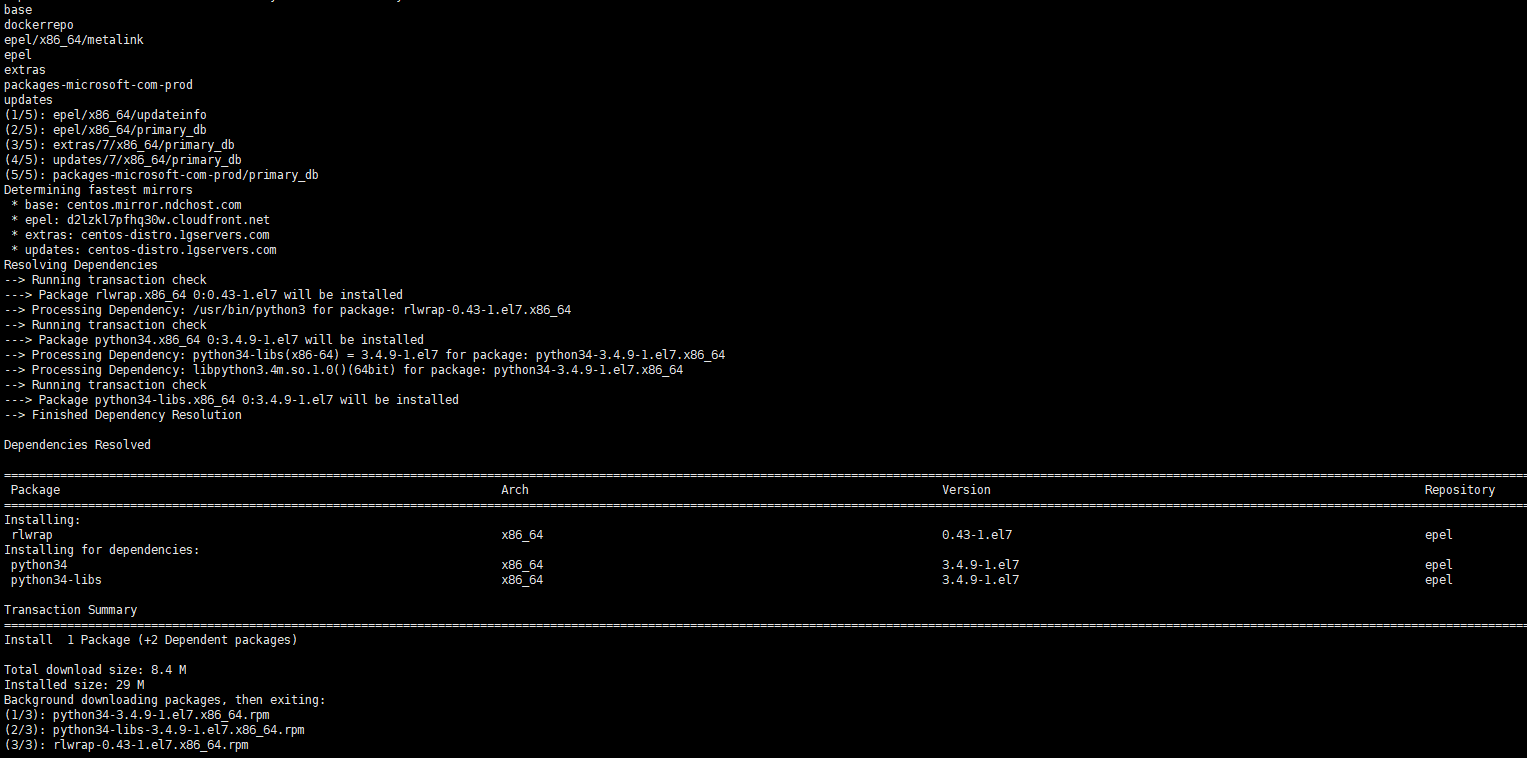Click 'epel' repository in the rlwrap row
The image size is (1527, 758).
(1439, 535)
